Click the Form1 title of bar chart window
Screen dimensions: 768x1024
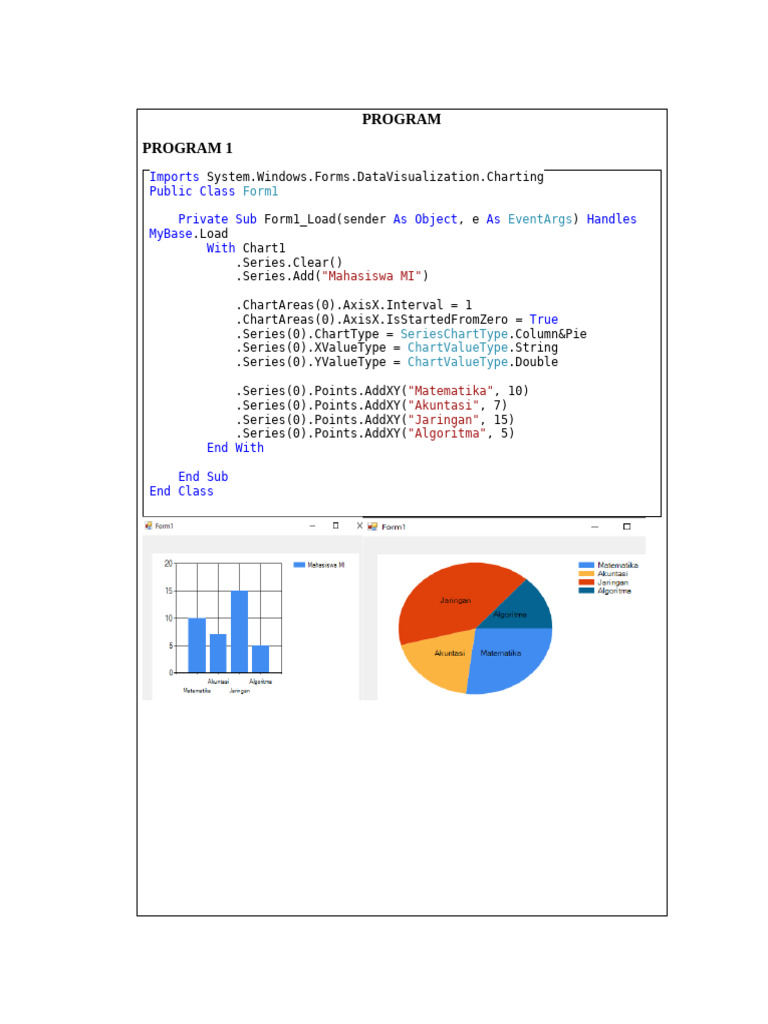coord(164,526)
